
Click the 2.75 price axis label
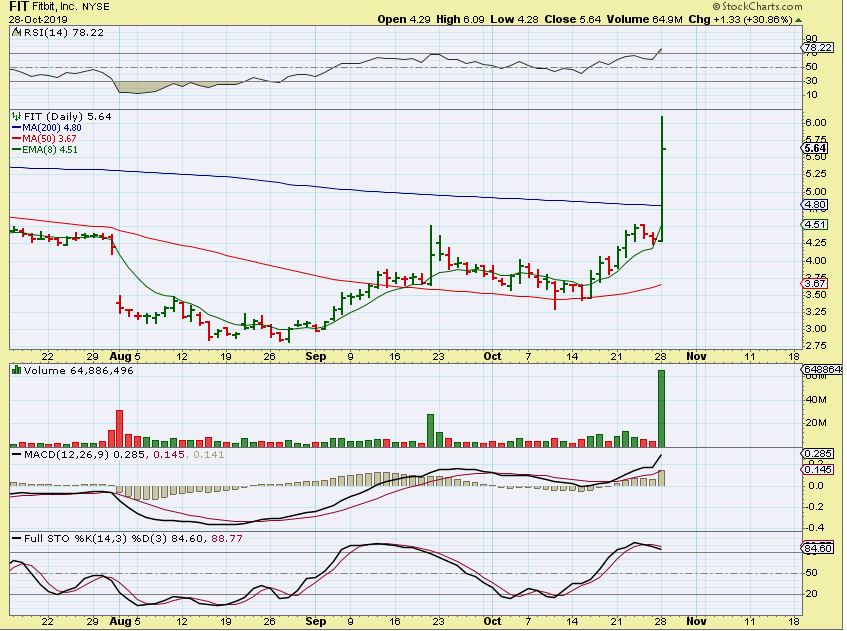(x=816, y=346)
